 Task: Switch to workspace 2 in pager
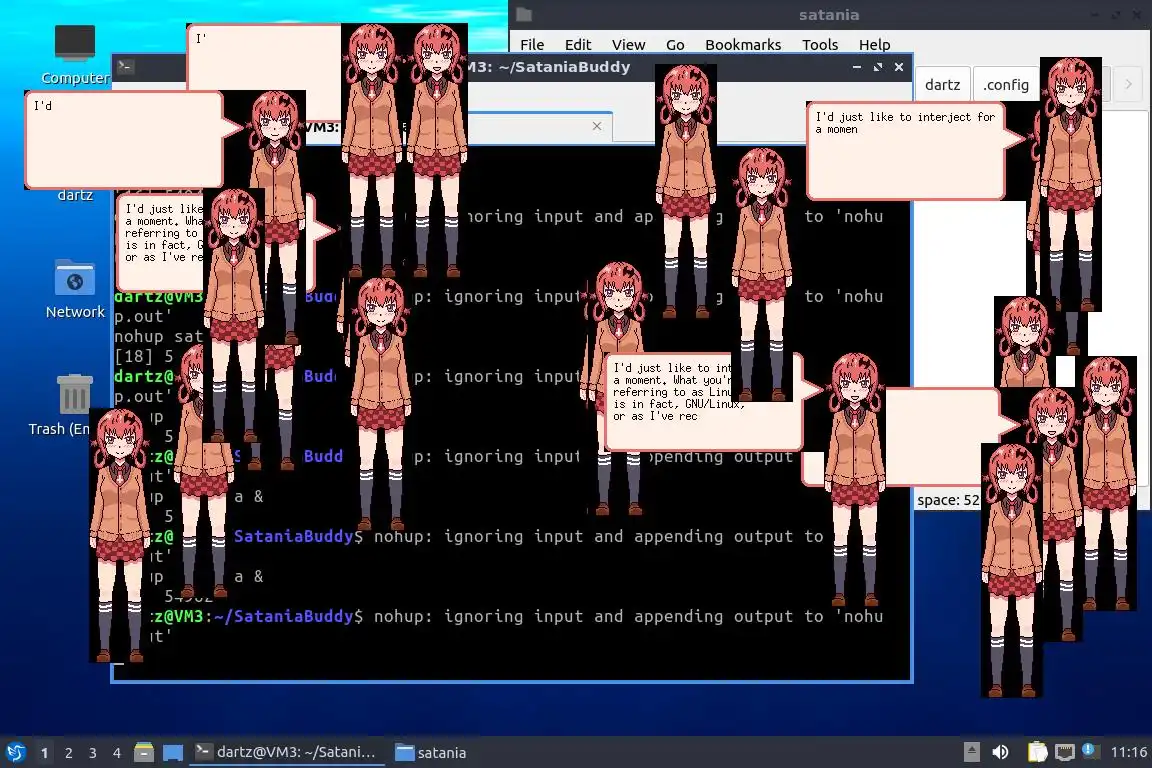pos(68,753)
